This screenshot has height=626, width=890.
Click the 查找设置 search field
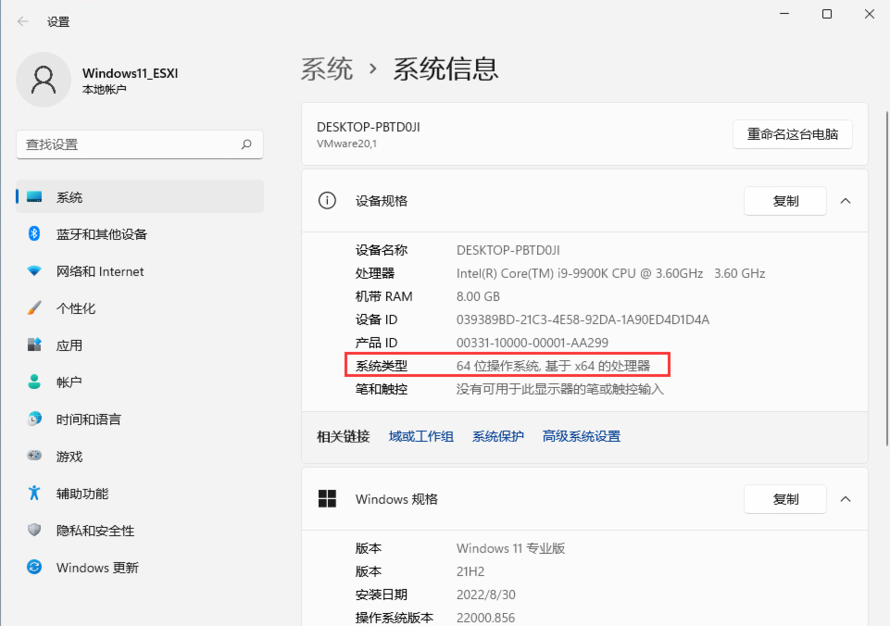click(x=130, y=144)
